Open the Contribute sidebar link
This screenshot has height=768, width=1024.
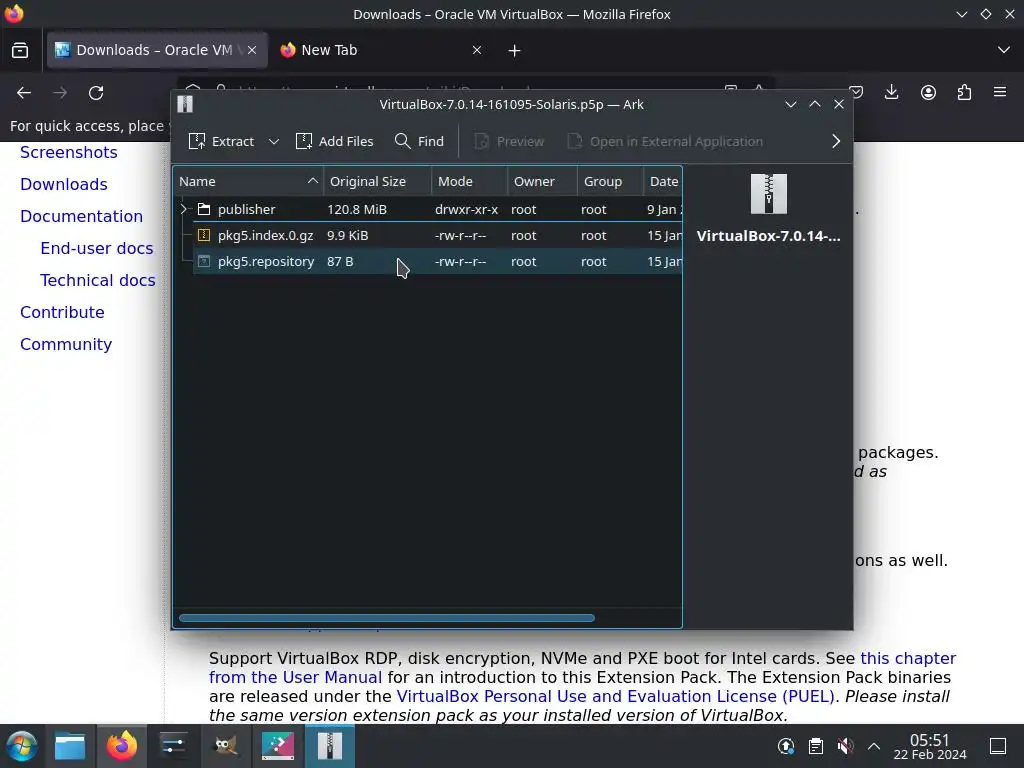coord(62,312)
